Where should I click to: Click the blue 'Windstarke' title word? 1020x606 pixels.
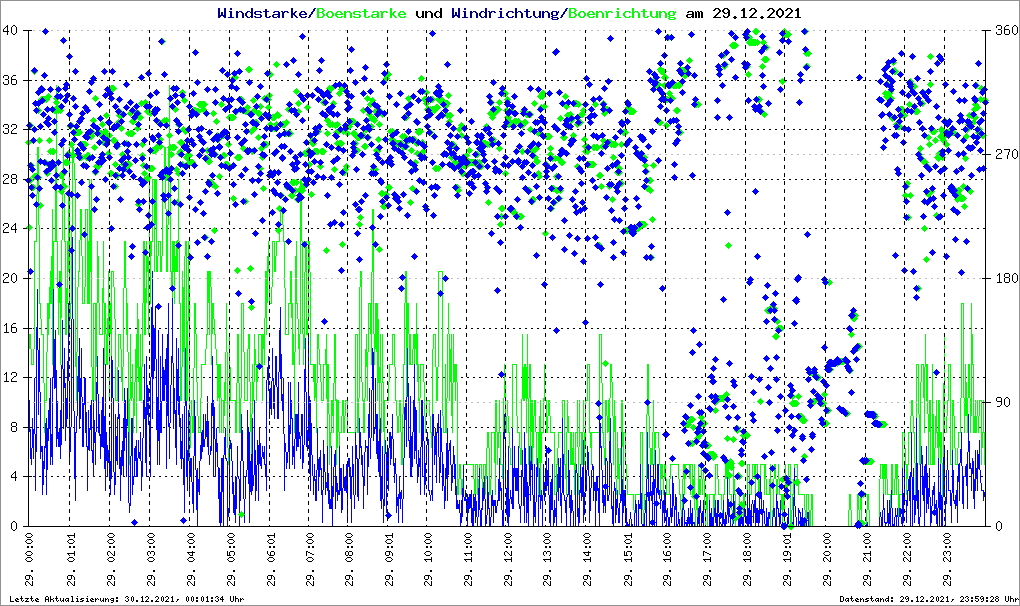[264, 14]
